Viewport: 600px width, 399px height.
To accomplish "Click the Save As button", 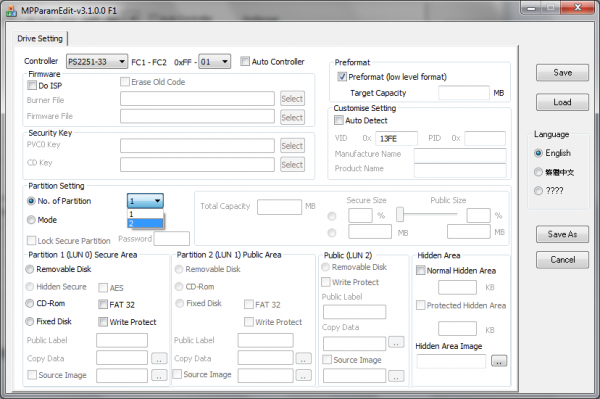I will (562, 235).
